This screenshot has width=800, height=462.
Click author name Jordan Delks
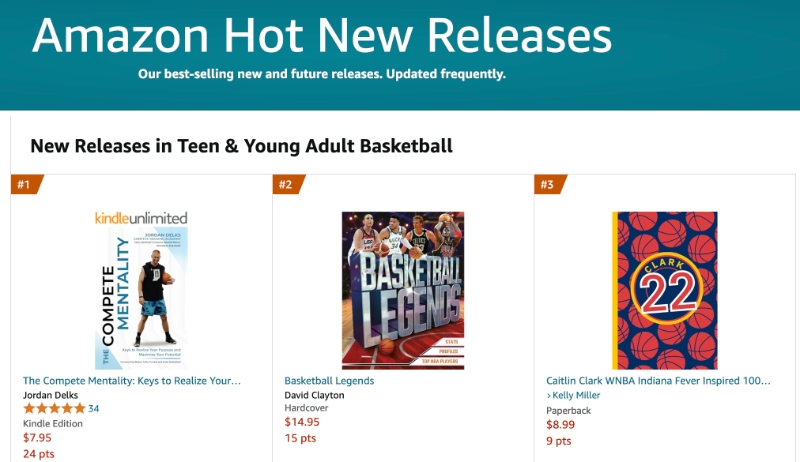(51, 395)
